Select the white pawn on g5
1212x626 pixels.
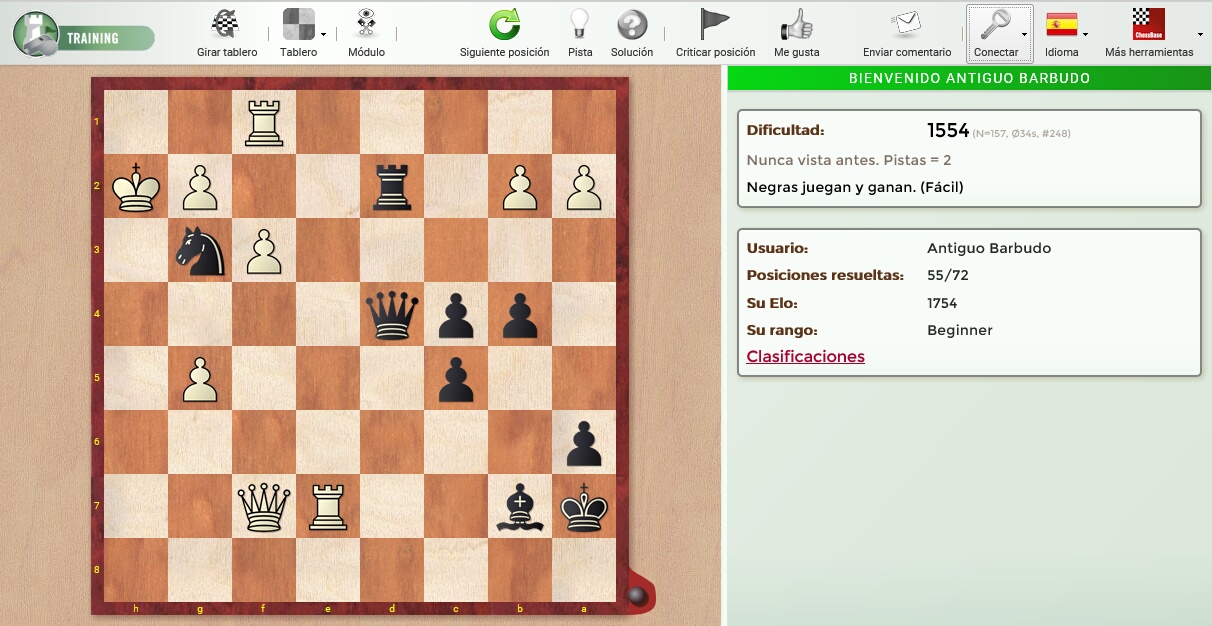tap(200, 380)
